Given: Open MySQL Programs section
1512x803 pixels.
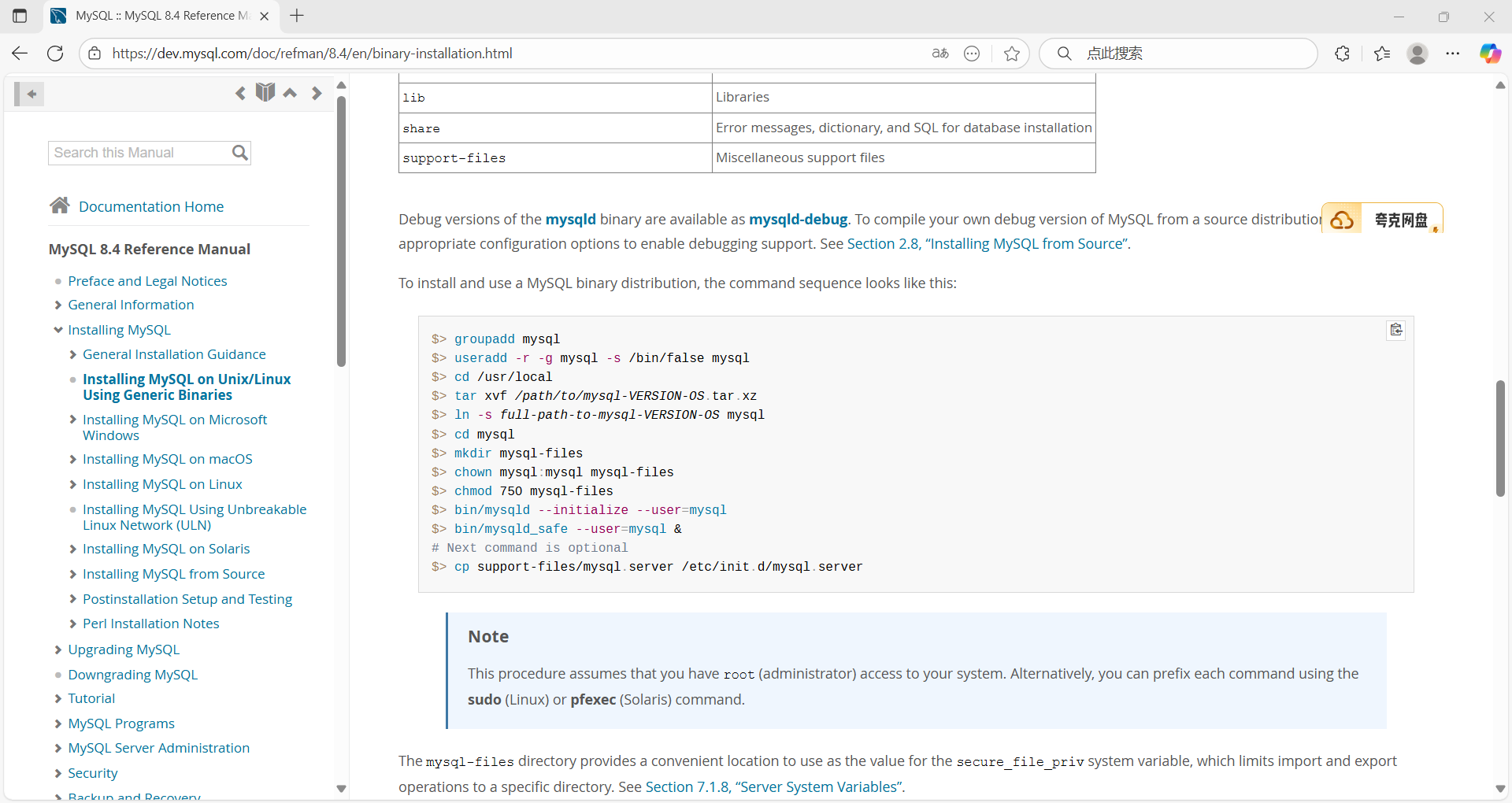Looking at the screenshot, I should (121, 723).
